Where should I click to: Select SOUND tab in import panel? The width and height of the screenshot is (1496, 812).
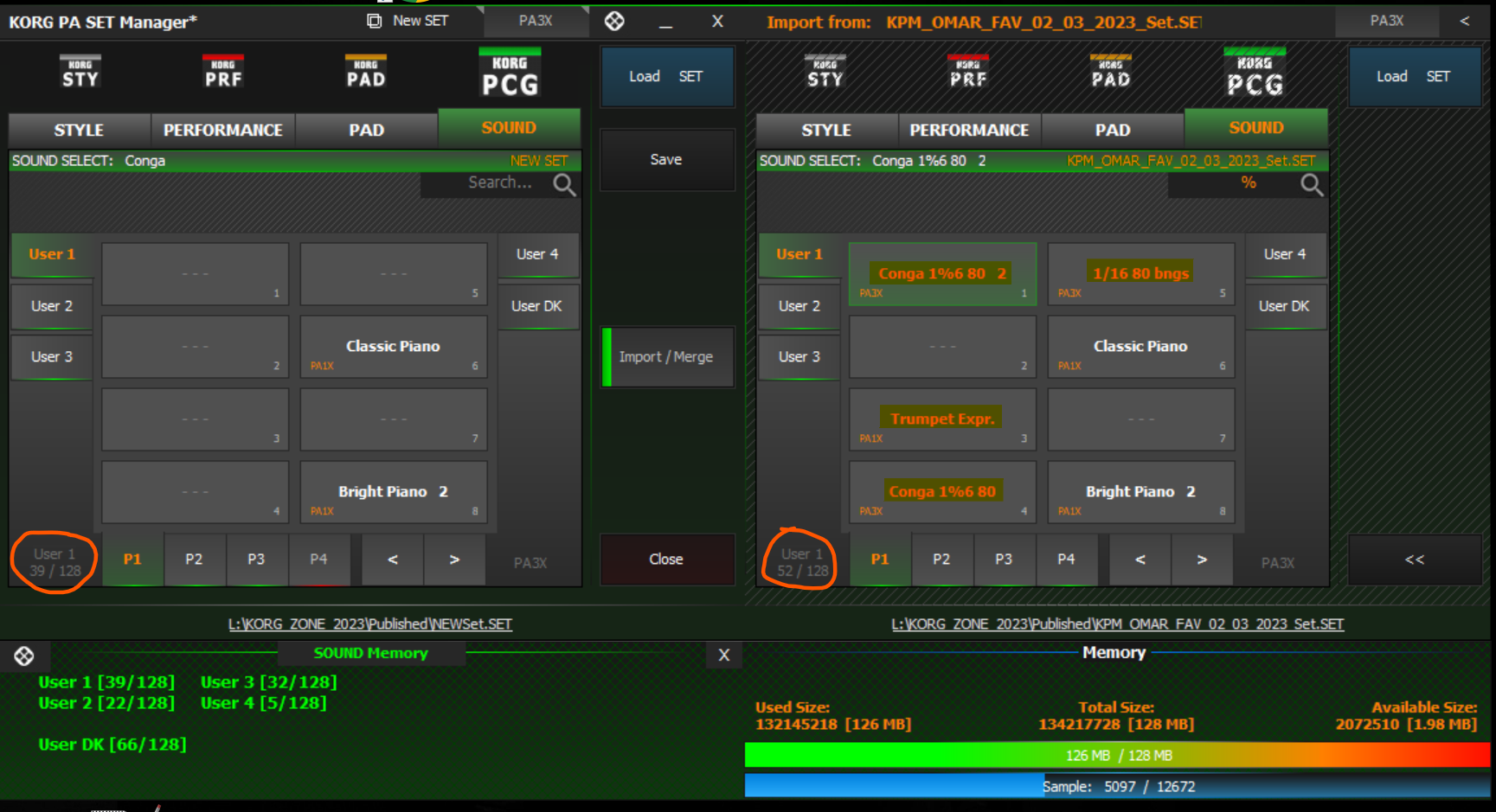[1256, 128]
